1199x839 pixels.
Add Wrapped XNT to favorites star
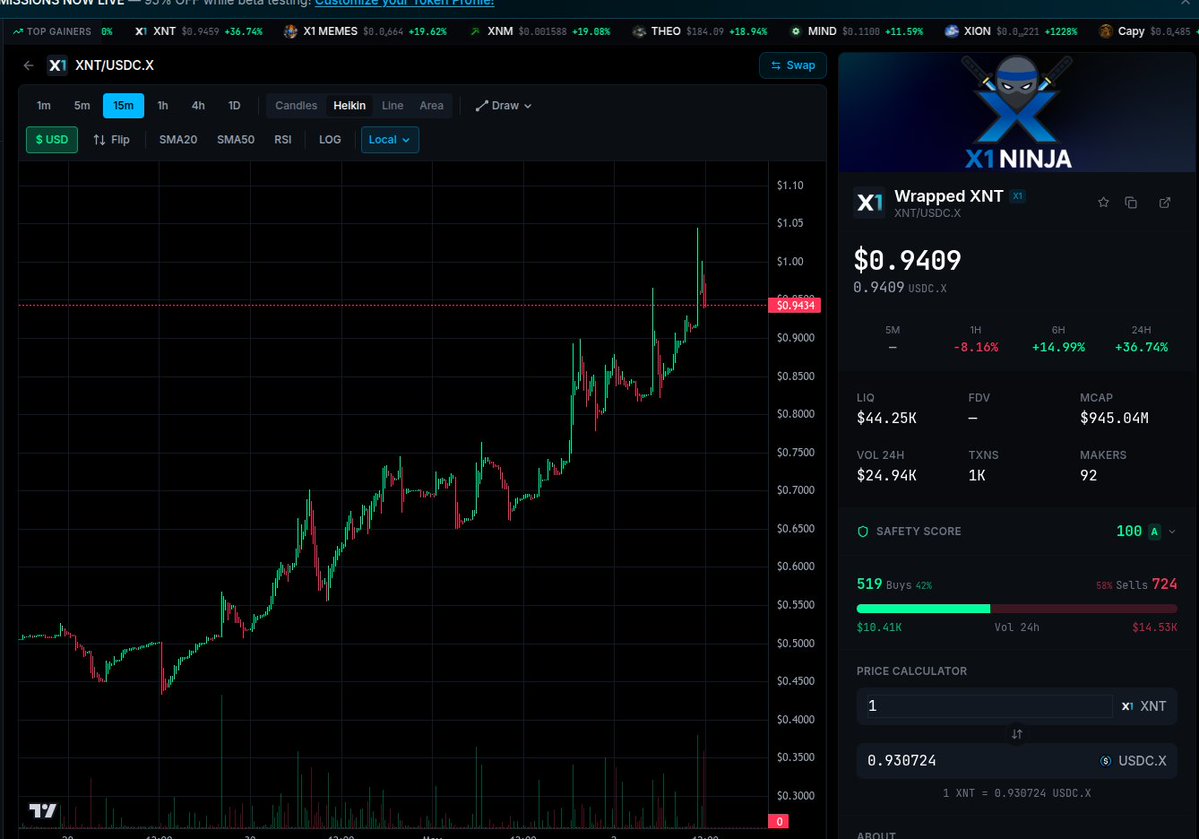tap(1103, 203)
